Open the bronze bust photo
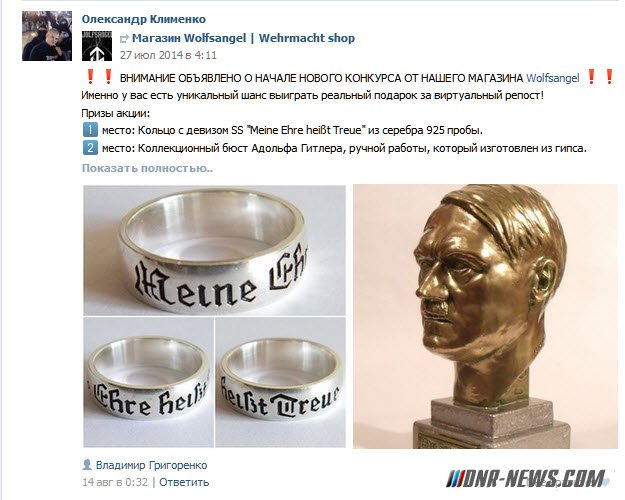The image size is (625, 500). point(485,317)
